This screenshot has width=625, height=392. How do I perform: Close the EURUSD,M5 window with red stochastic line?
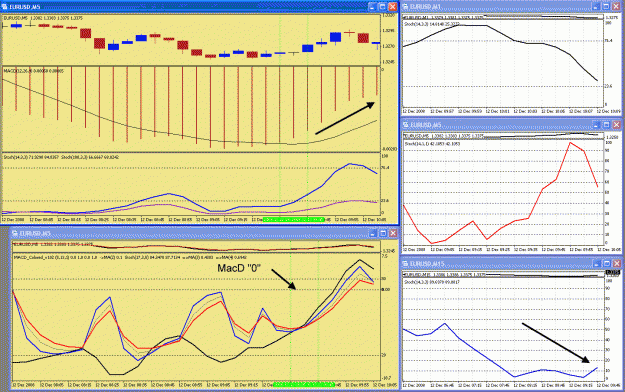(x=616, y=125)
